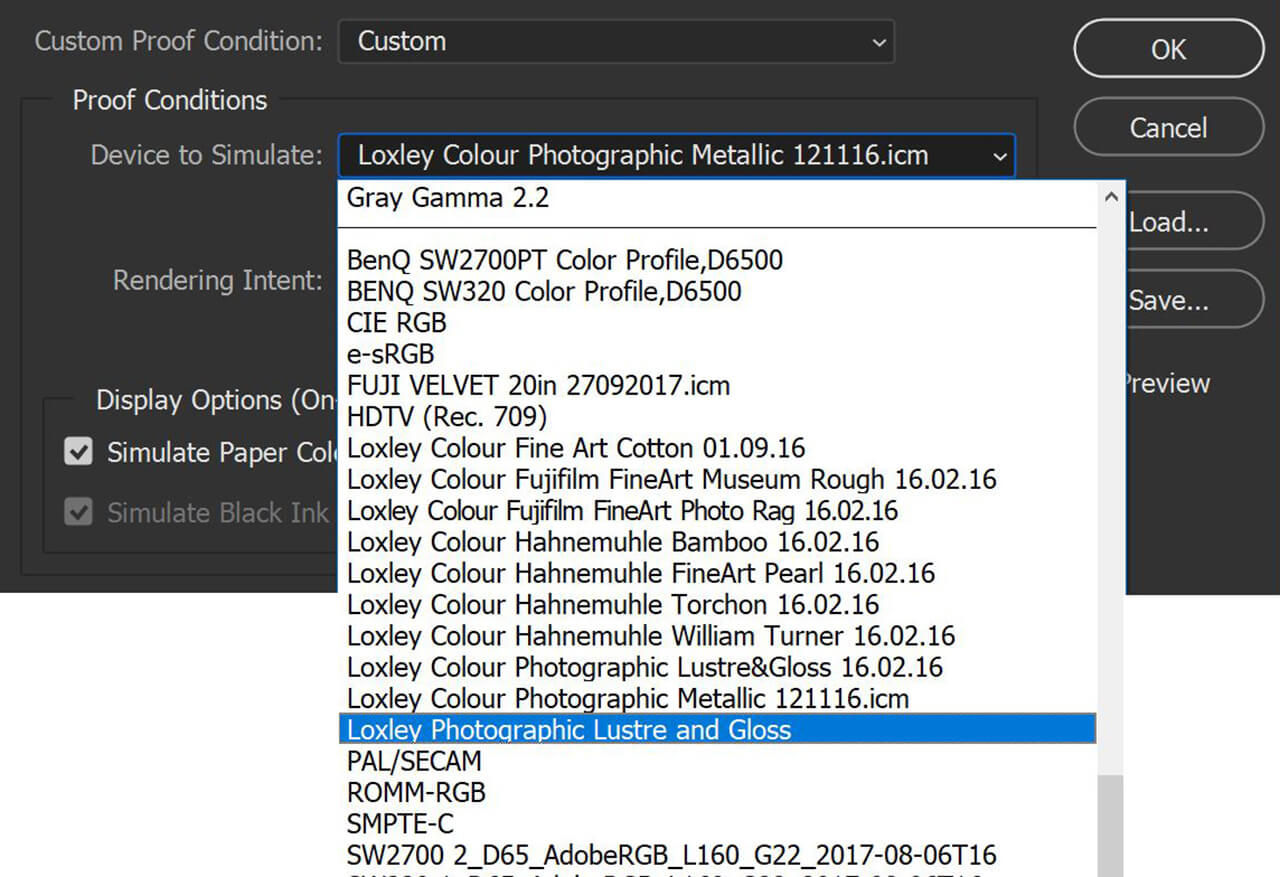This screenshot has width=1280, height=877.
Task: Choose the CIE RGB profile
Action: pyautogui.click(x=717, y=323)
